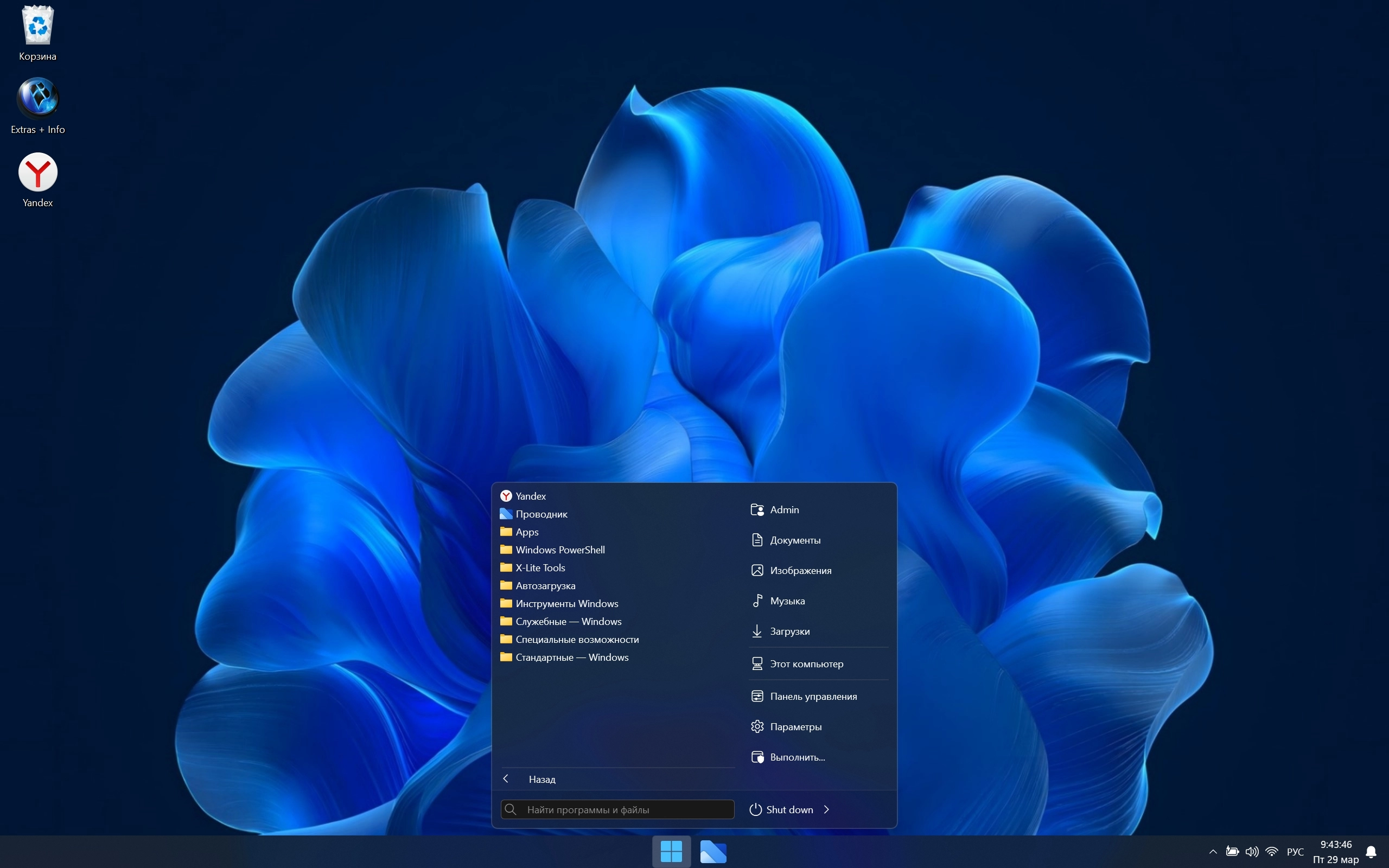Show hidden tray icons chevron
The height and width of the screenshot is (868, 1389).
point(1213,851)
